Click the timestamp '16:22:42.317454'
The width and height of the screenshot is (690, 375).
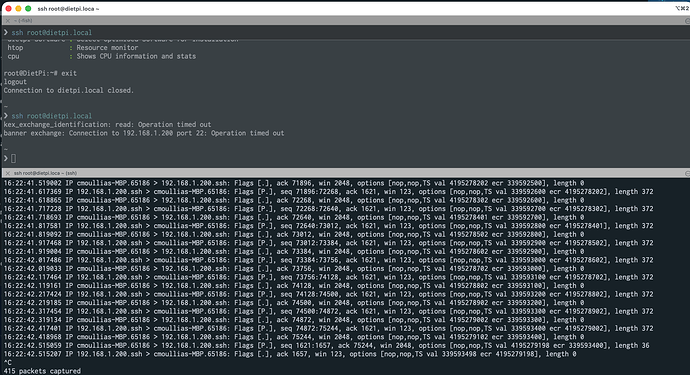pyautogui.click(x=33, y=311)
